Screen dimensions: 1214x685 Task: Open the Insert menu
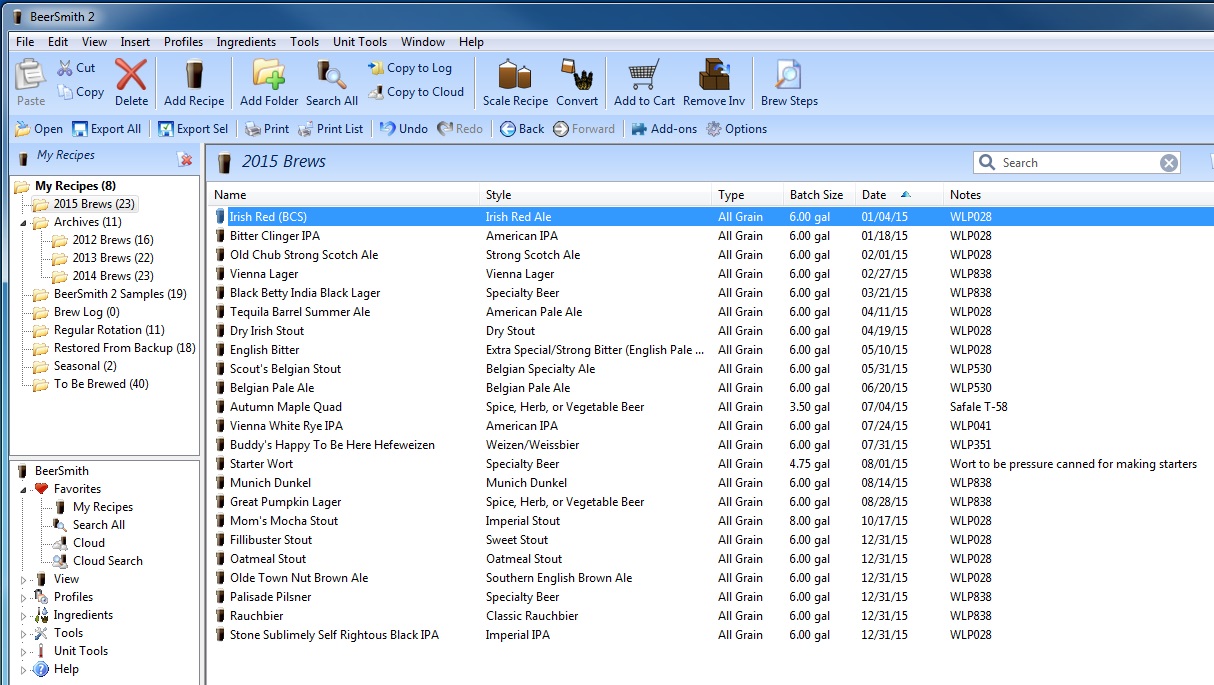pos(135,42)
